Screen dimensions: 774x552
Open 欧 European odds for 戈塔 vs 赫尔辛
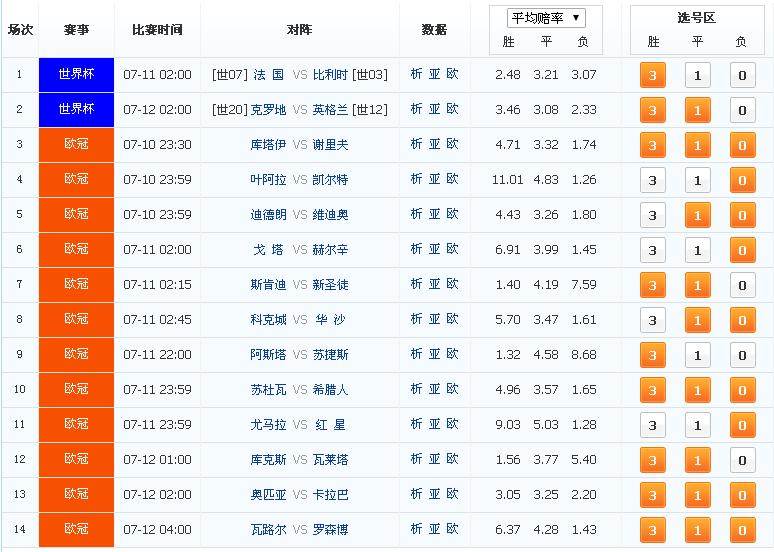pos(452,249)
